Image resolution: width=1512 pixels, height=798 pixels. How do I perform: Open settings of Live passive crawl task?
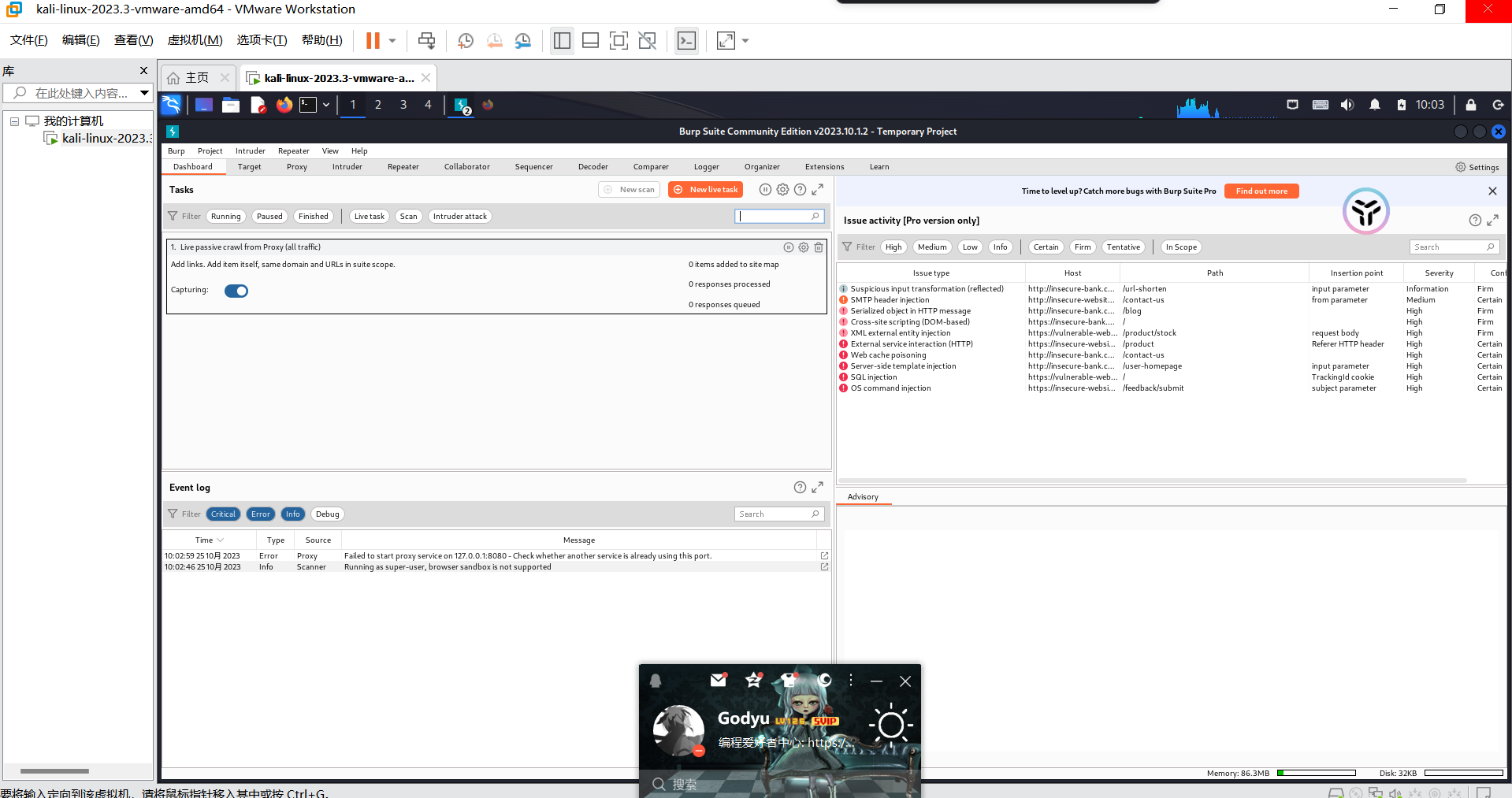pyautogui.click(x=804, y=247)
